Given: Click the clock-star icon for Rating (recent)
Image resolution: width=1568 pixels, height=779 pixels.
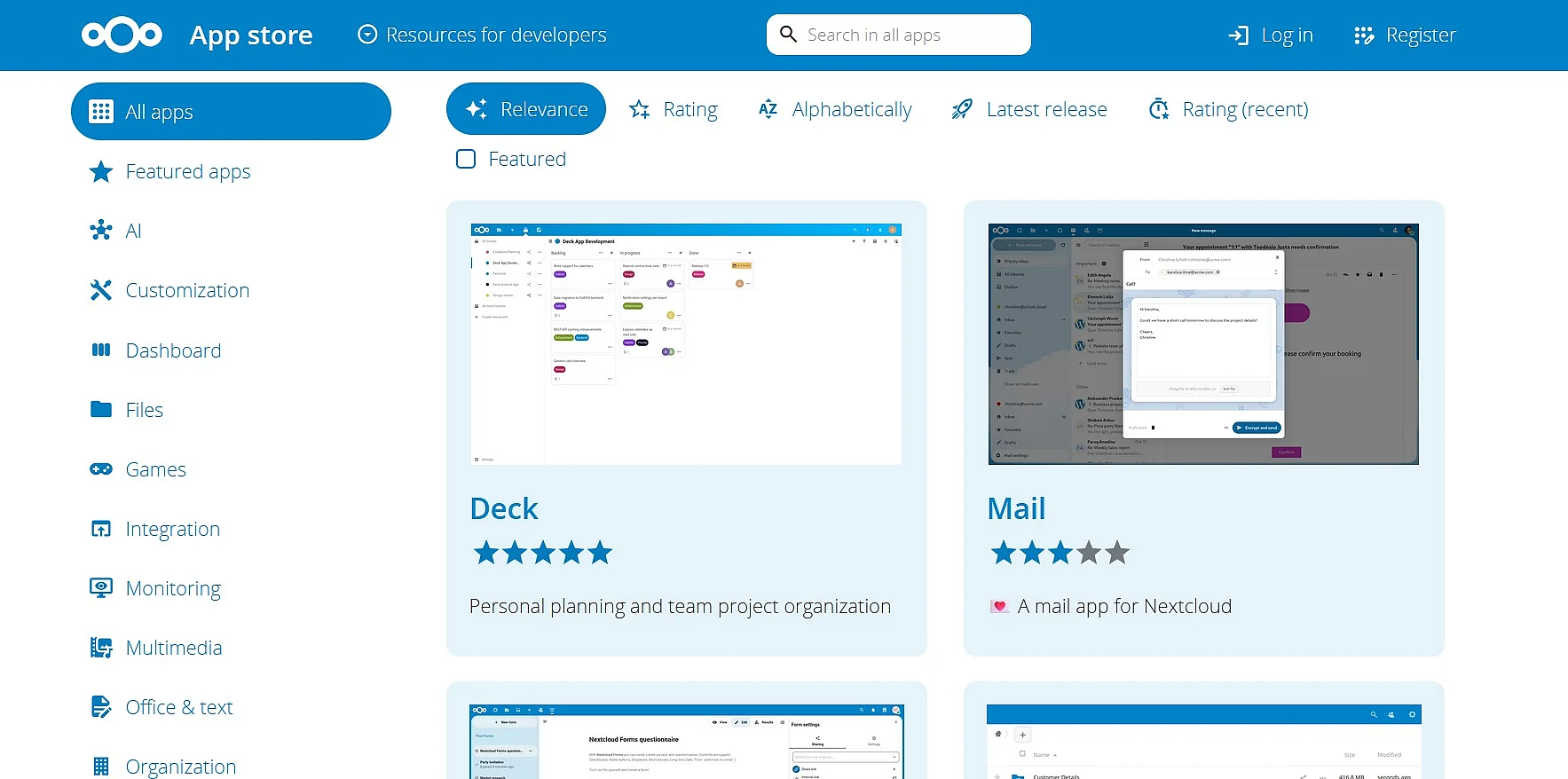Looking at the screenshot, I should coord(1159,109).
